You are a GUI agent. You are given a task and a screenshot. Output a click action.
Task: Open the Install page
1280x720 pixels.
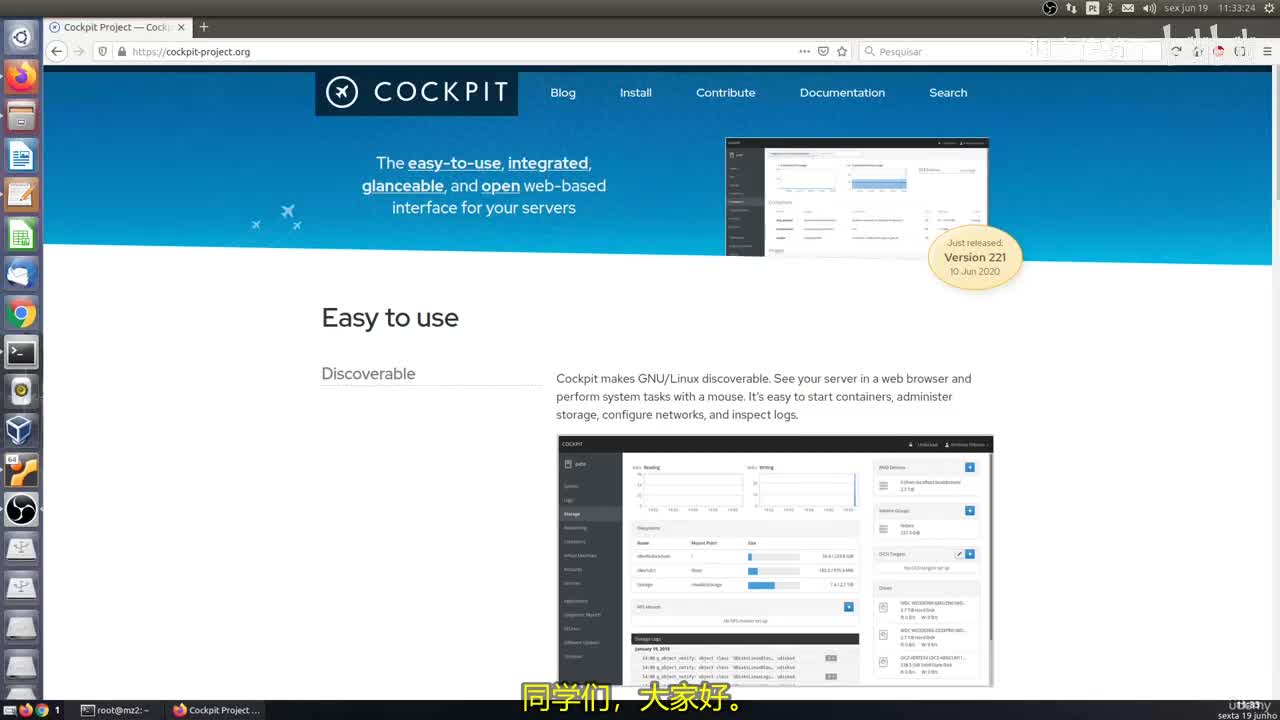pyautogui.click(x=636, y=93)
